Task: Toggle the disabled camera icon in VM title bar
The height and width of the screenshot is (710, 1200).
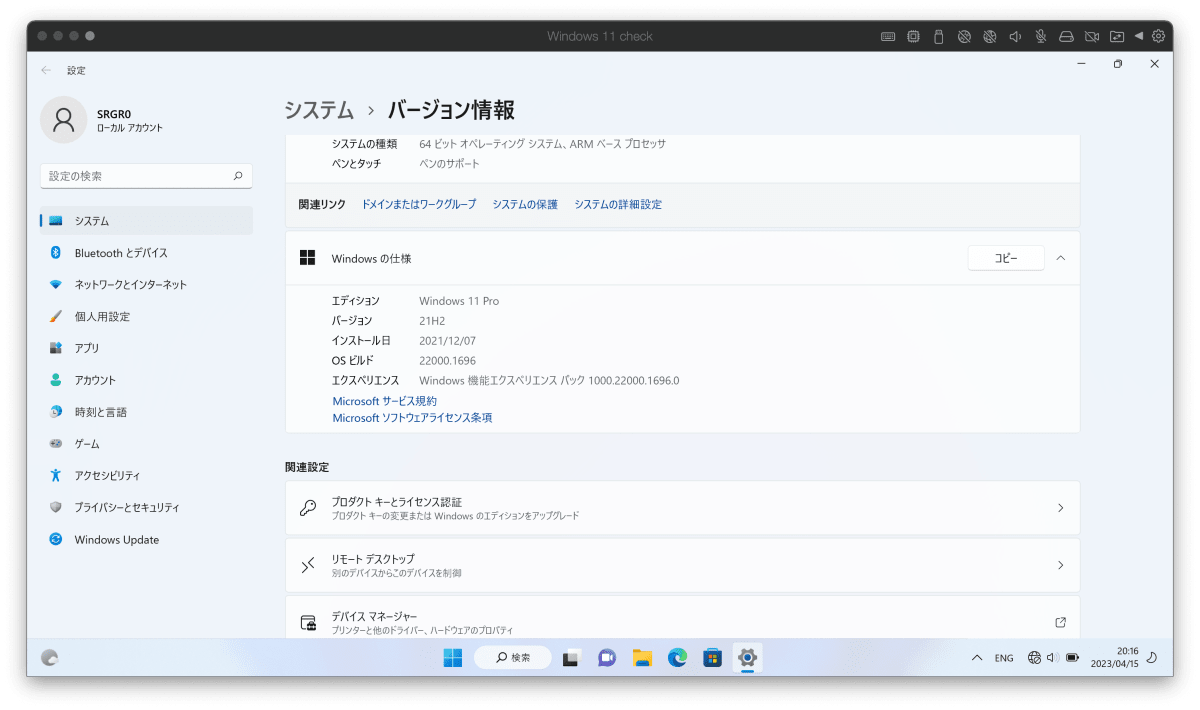Action: [1092, 36]
